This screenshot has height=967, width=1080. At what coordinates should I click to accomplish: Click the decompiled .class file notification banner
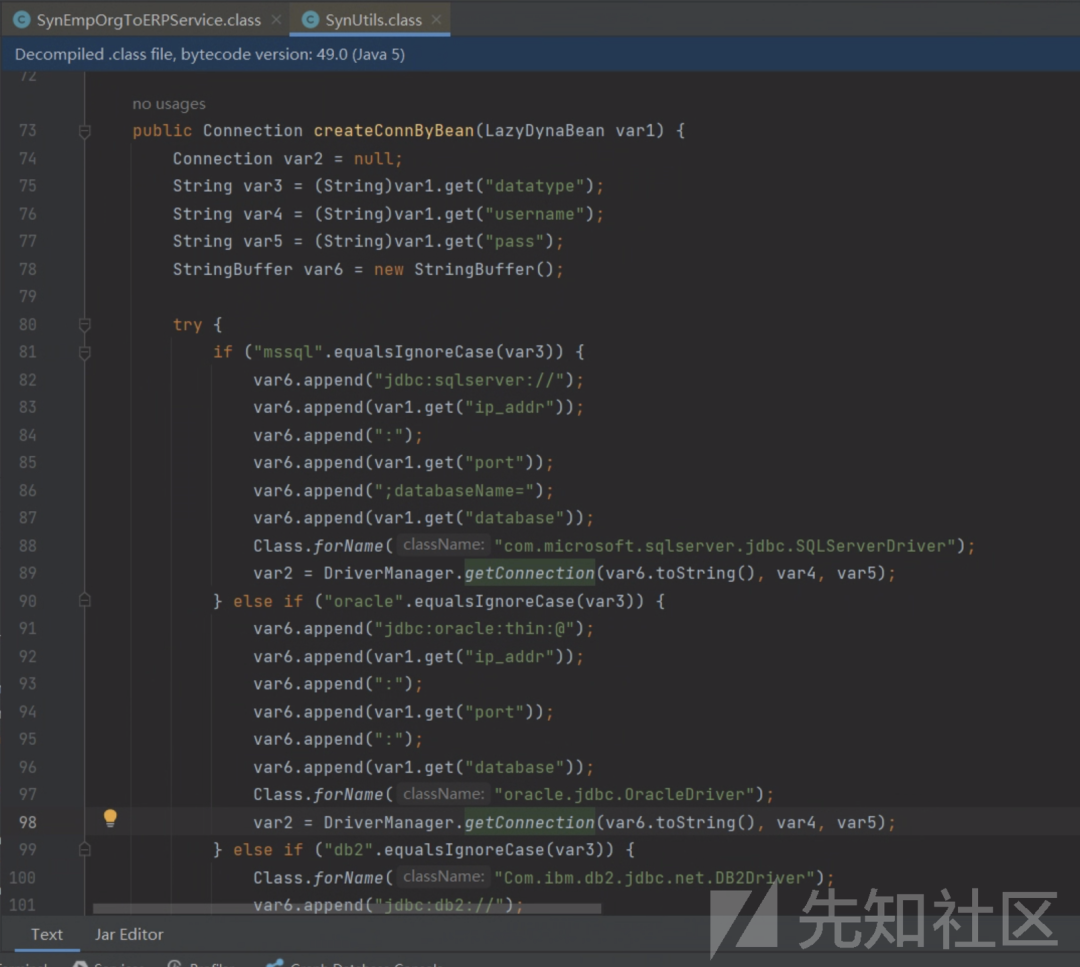point(540,54)
